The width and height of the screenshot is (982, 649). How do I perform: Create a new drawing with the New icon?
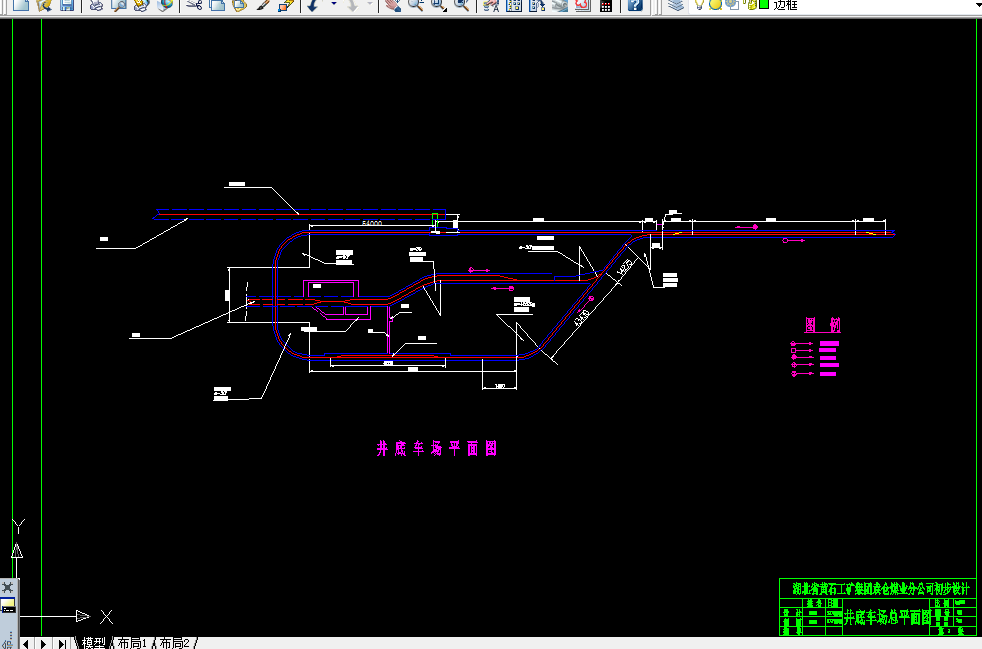[x=21, y=5]
